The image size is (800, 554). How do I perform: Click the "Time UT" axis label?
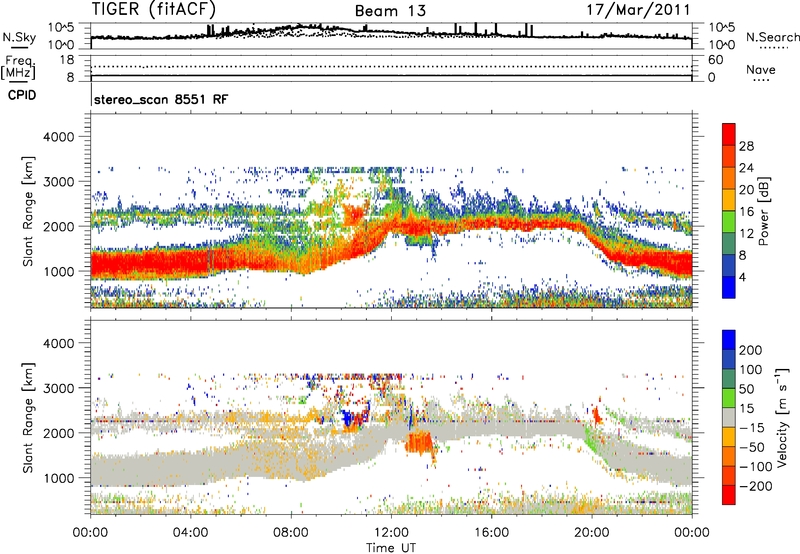[391, 548]
